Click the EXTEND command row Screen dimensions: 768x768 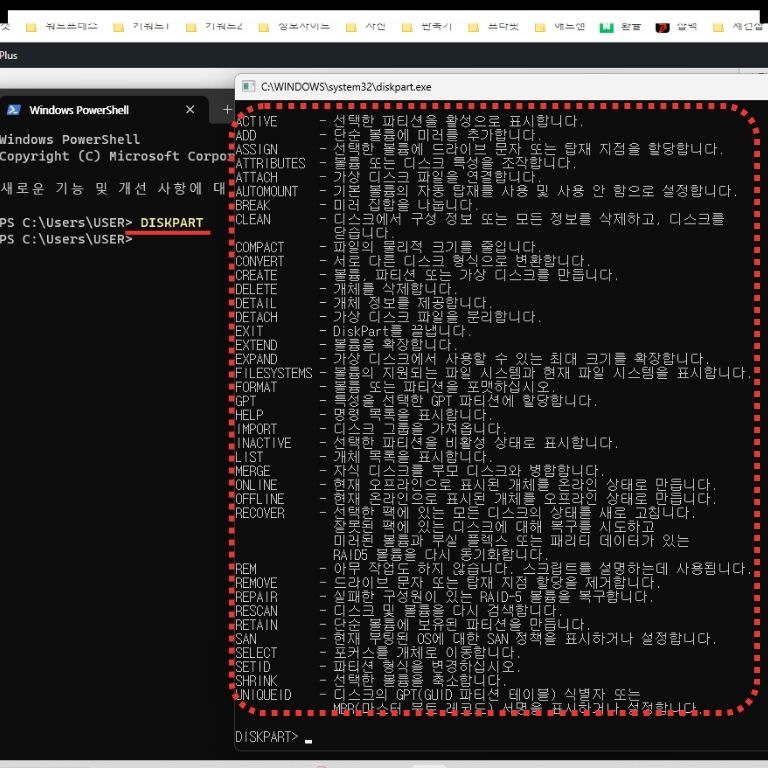[x=346, y=345]
